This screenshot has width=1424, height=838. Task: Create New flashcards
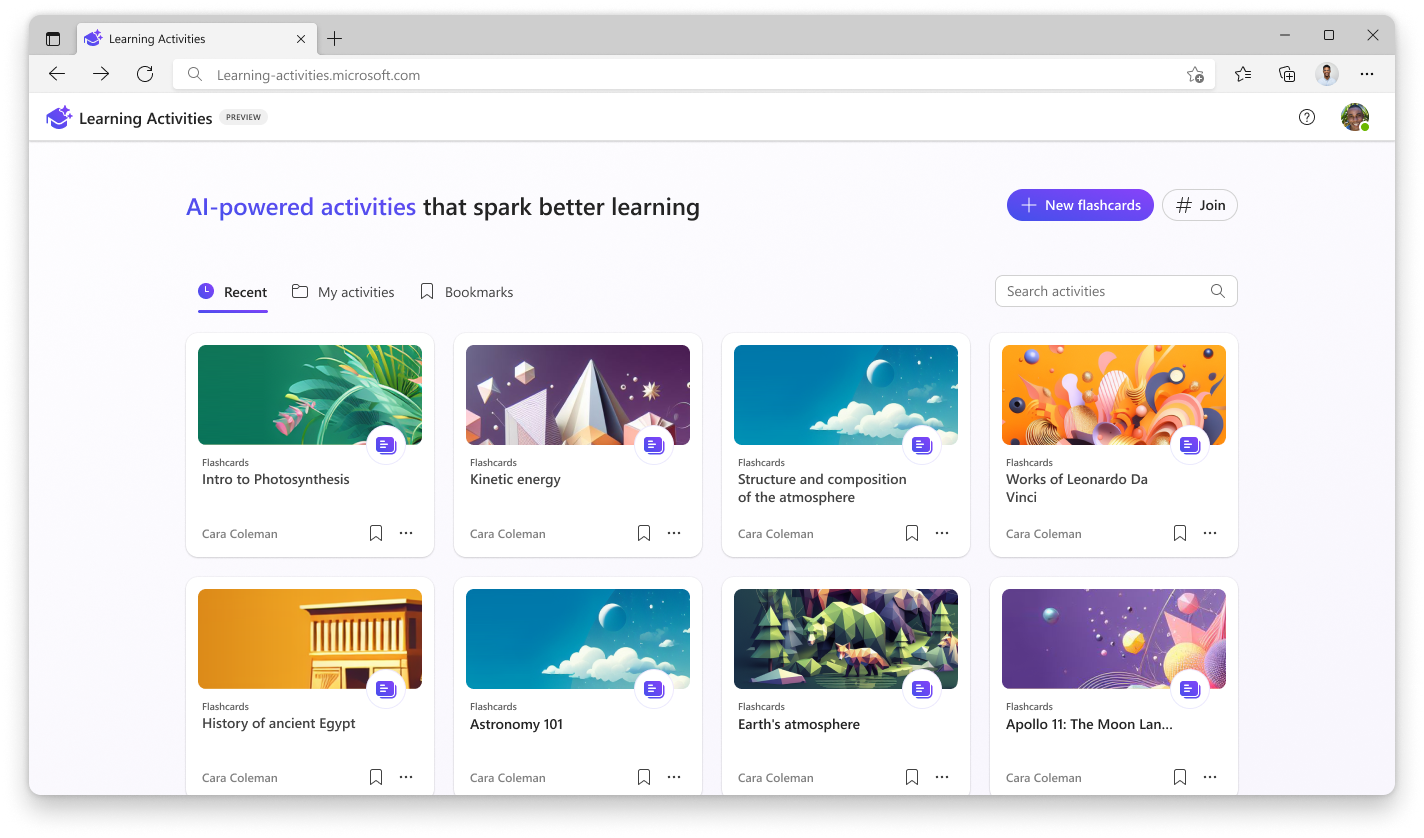[x=1080, y=204]
